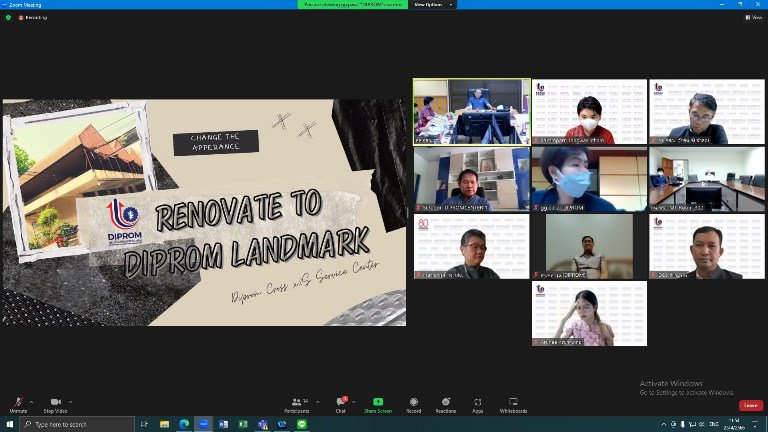Select participant in pink floral blouse

pos(589,313)
